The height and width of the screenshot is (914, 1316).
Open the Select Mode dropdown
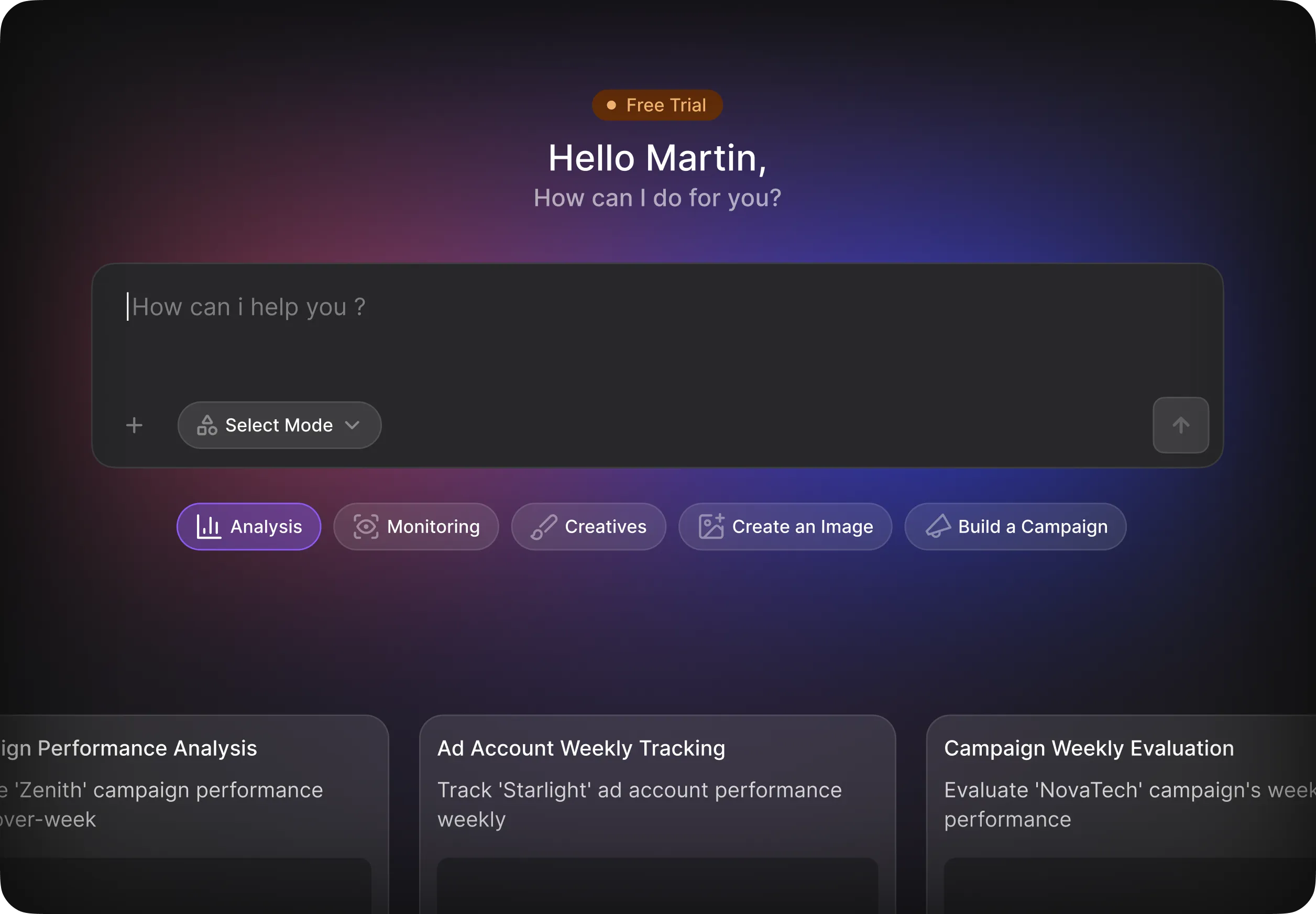pos(279,425)
